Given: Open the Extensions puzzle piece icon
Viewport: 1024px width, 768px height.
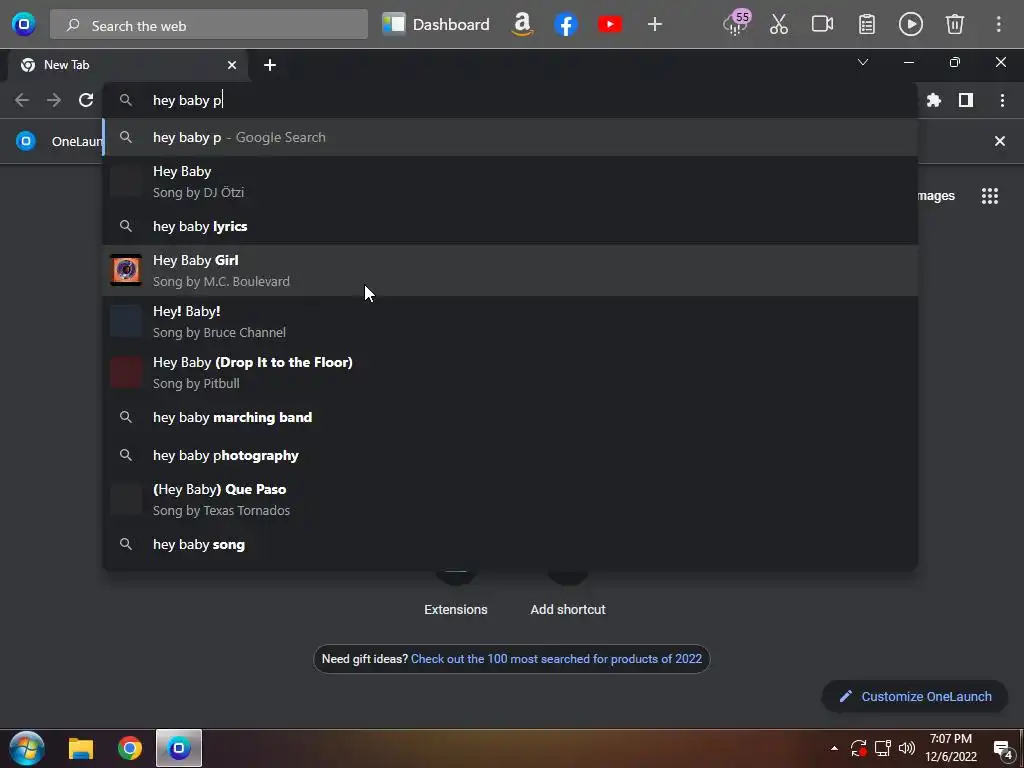Looking at the screenshot, I should pyautogui.click(x=934, y=100).
